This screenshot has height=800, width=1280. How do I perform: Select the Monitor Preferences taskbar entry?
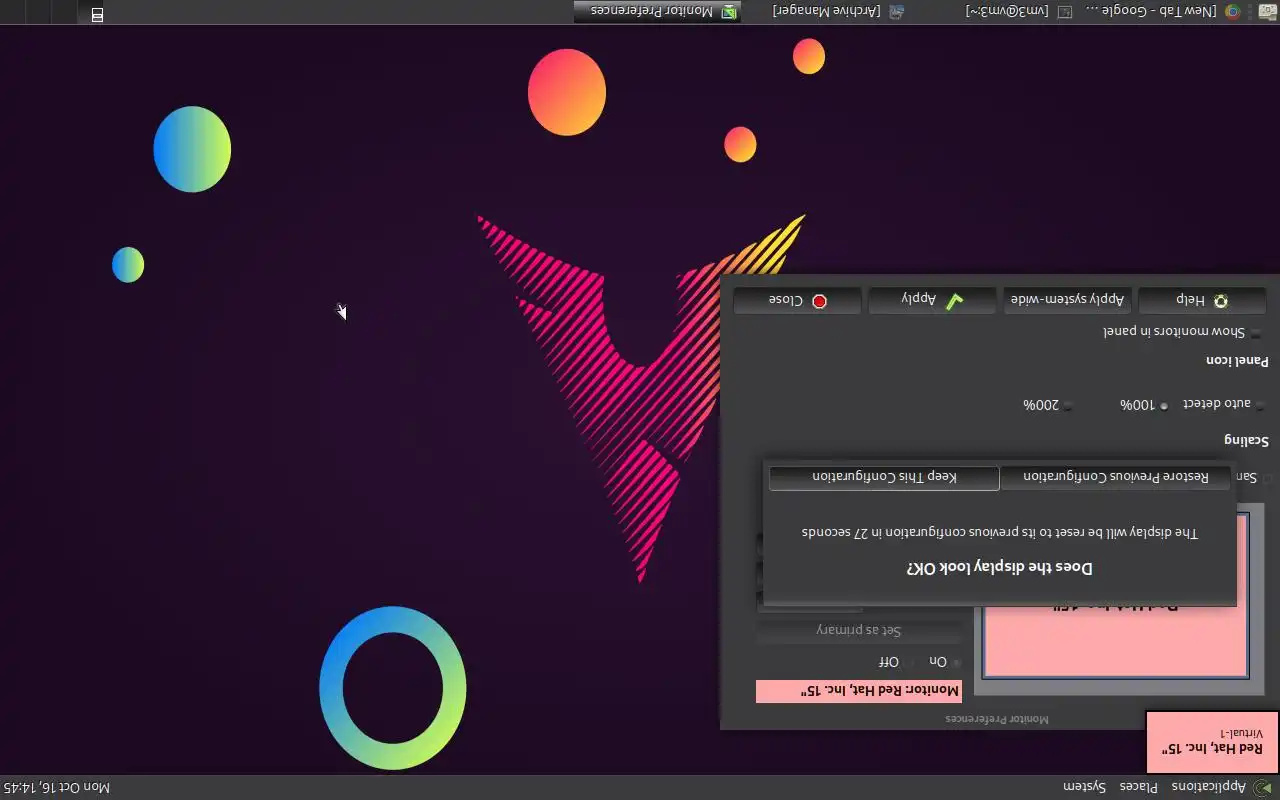coord(657,11)
